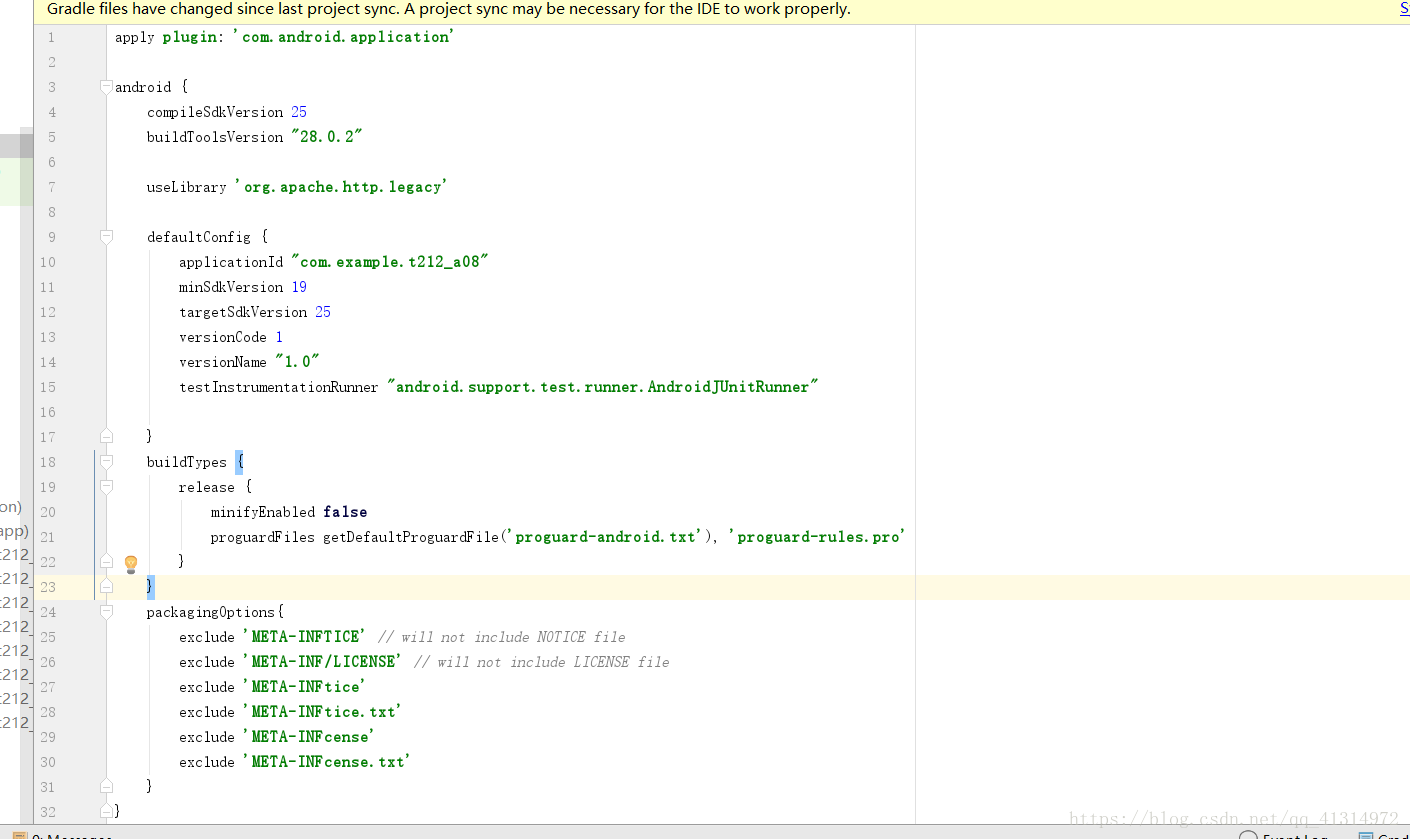The height and width of the screenshot is (839, 1410).
Task: Click line number 1 in the gutter
Action: click(x=51, y=37)
